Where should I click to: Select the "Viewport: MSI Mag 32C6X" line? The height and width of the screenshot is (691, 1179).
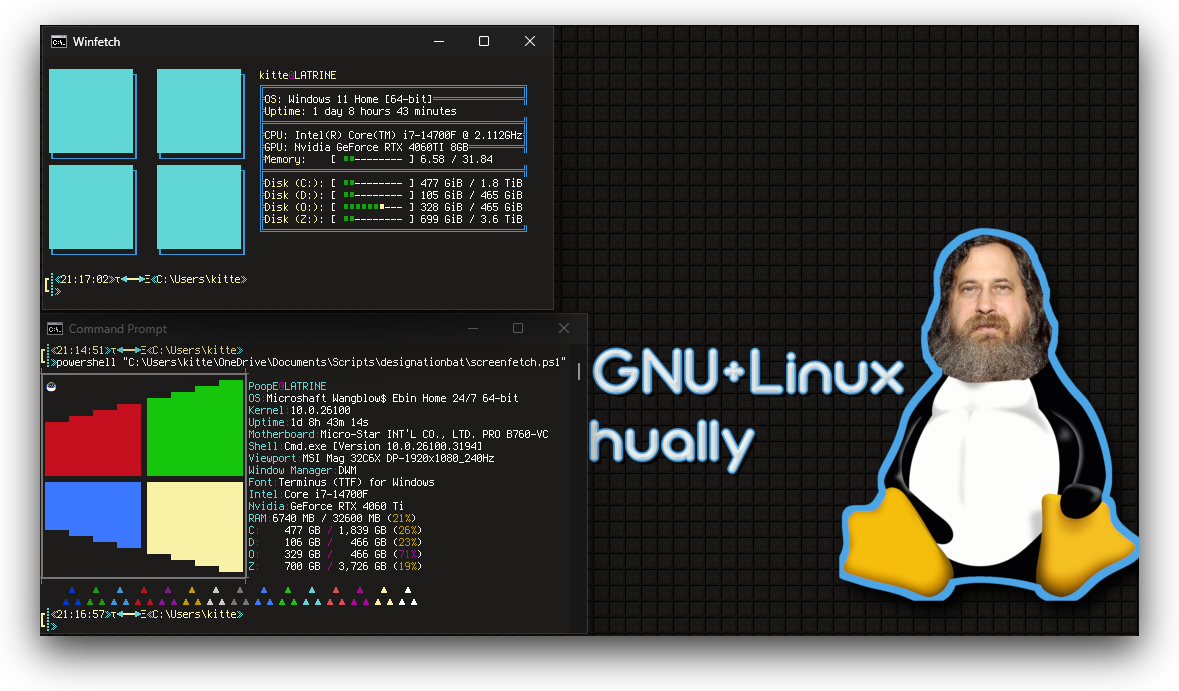[x=371, y=459]
